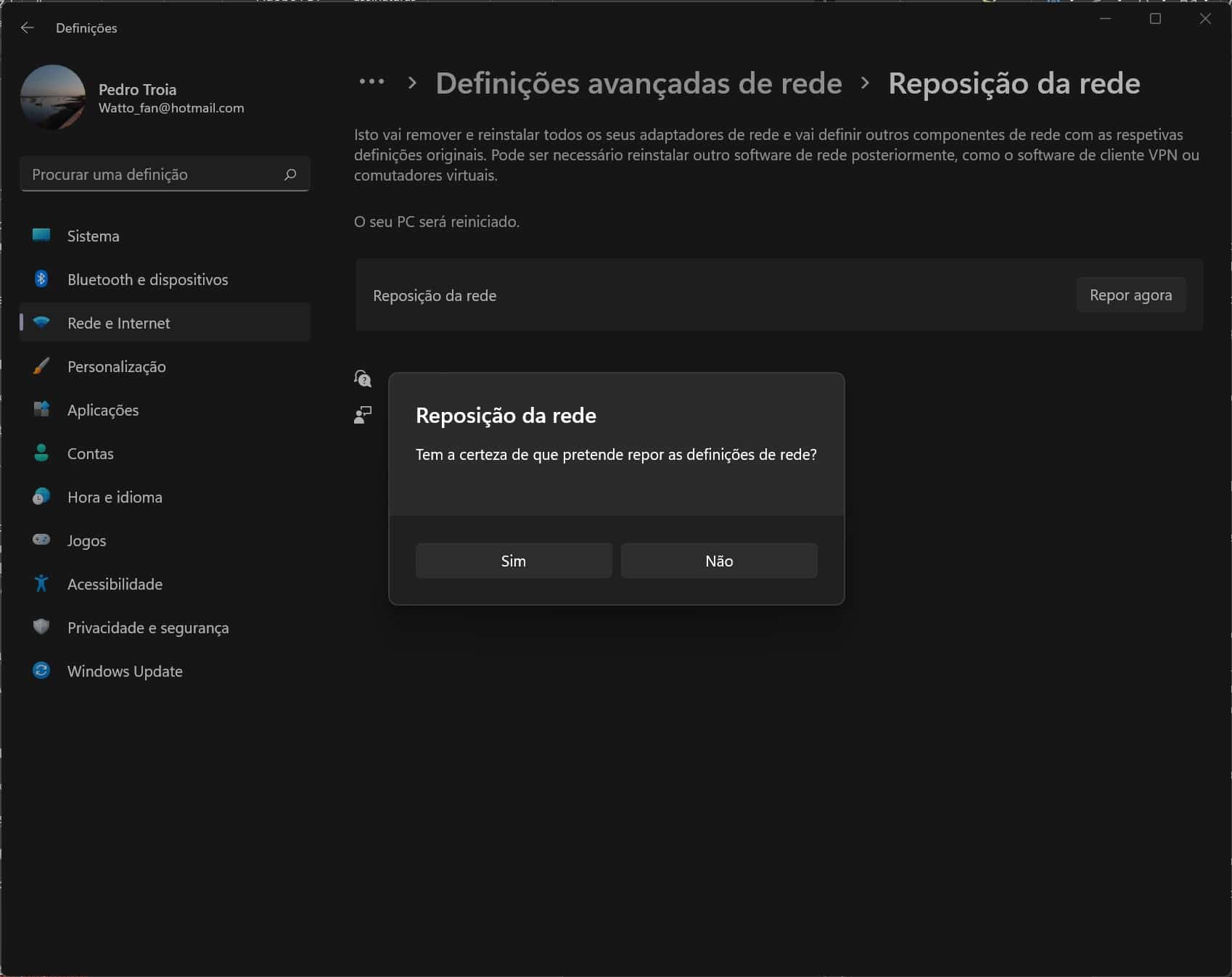1232x977 pixels.
Task: Click the Contas person icon
Action: pyautogui.click(x=41, y=453)
